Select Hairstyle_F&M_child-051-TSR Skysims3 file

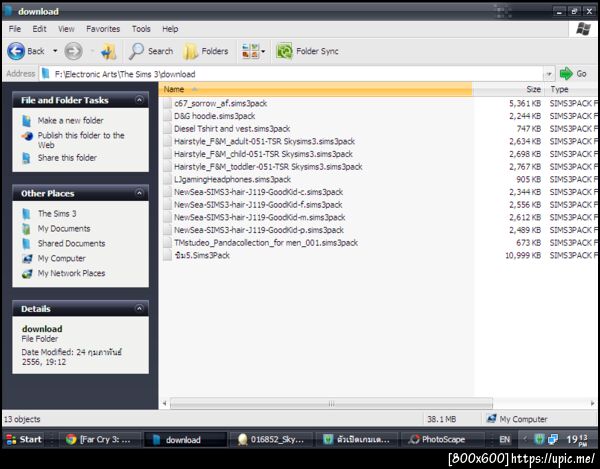[263, 154]
